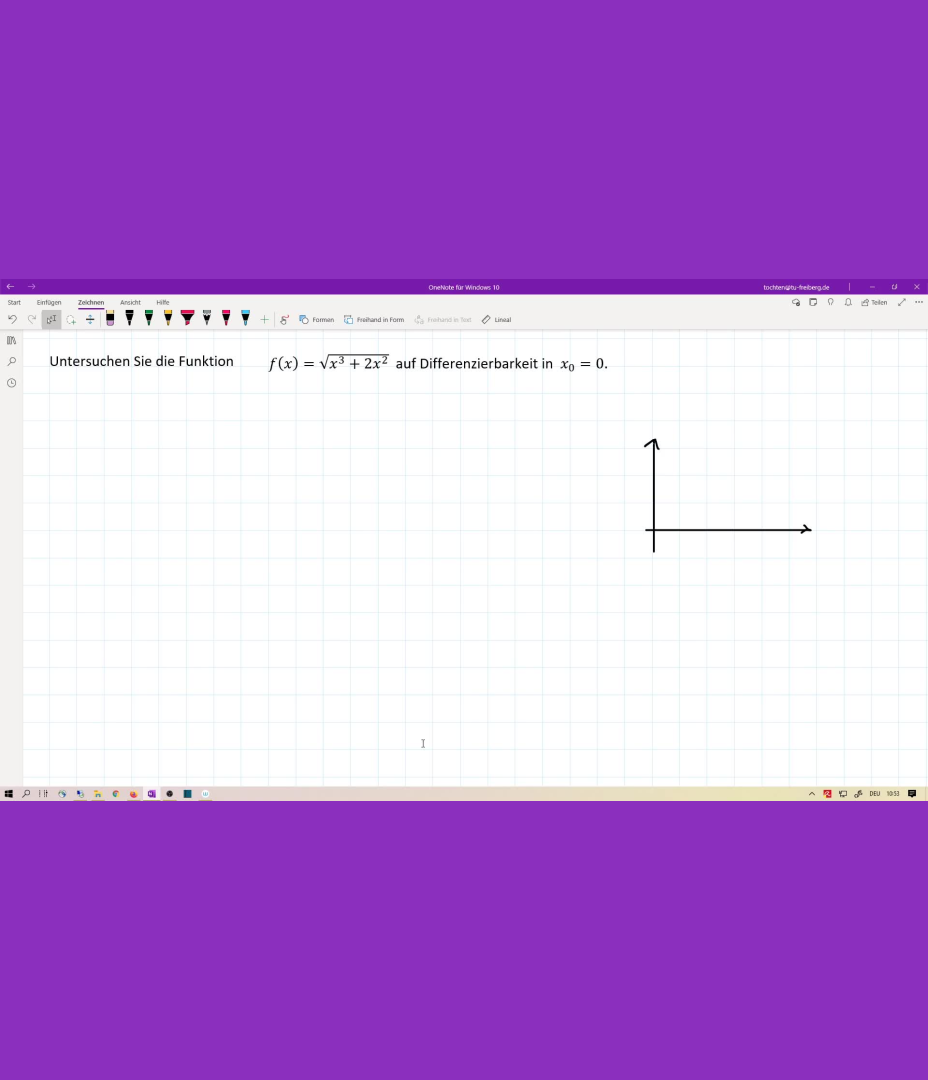The image size is (928, 1080).
Task: Switch the DEU keyboard language
Action: 875,793
